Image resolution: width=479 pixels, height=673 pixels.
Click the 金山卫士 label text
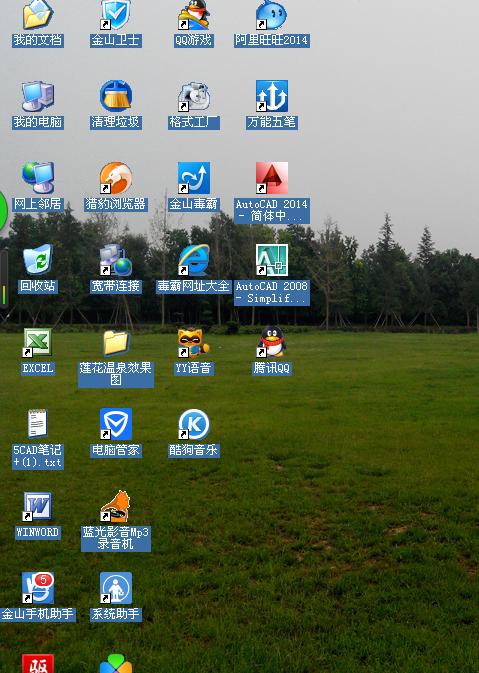coord(116,40)
